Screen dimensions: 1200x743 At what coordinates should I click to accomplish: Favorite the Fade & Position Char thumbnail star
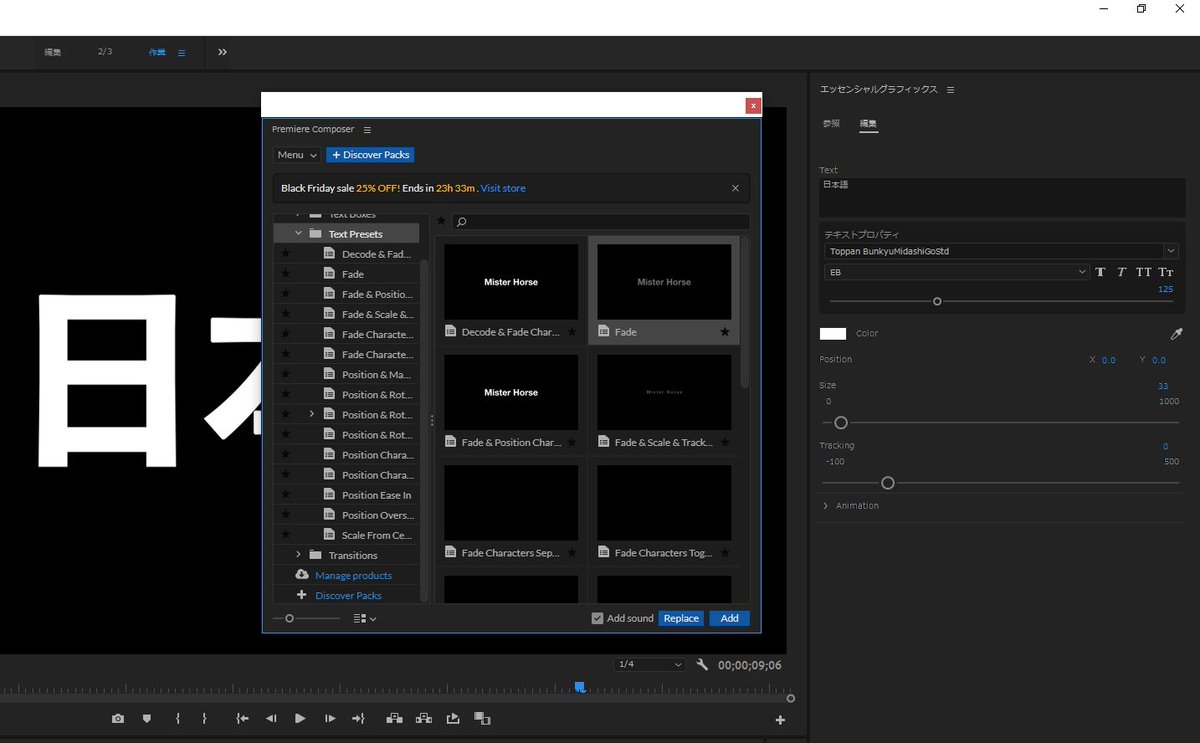[x=572, y=442]
